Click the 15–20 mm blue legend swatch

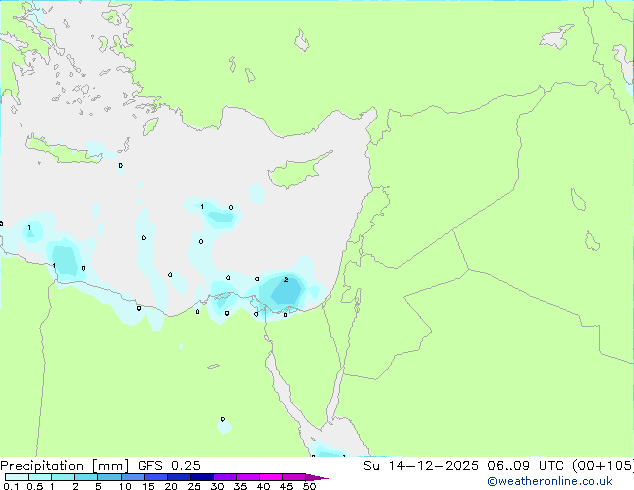156,477
